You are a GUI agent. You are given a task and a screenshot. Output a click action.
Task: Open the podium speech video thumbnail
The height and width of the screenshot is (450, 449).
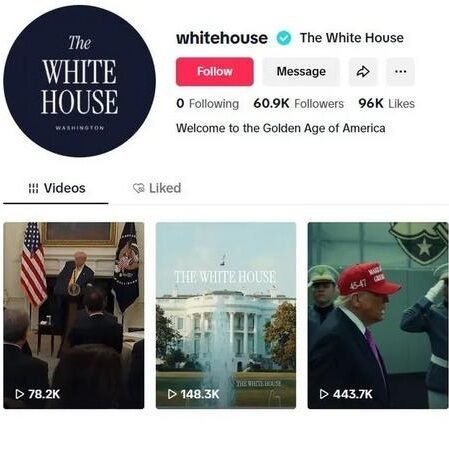74,315
